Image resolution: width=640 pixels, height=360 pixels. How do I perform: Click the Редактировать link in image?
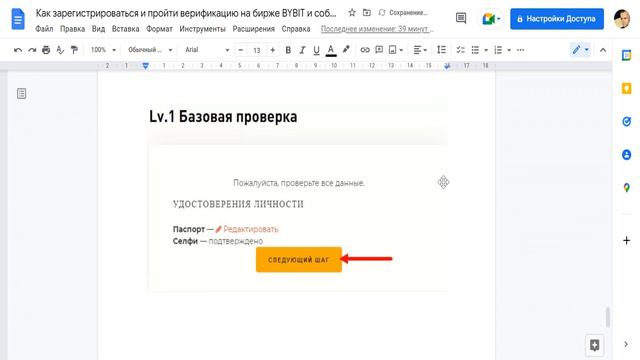point(251,229)
